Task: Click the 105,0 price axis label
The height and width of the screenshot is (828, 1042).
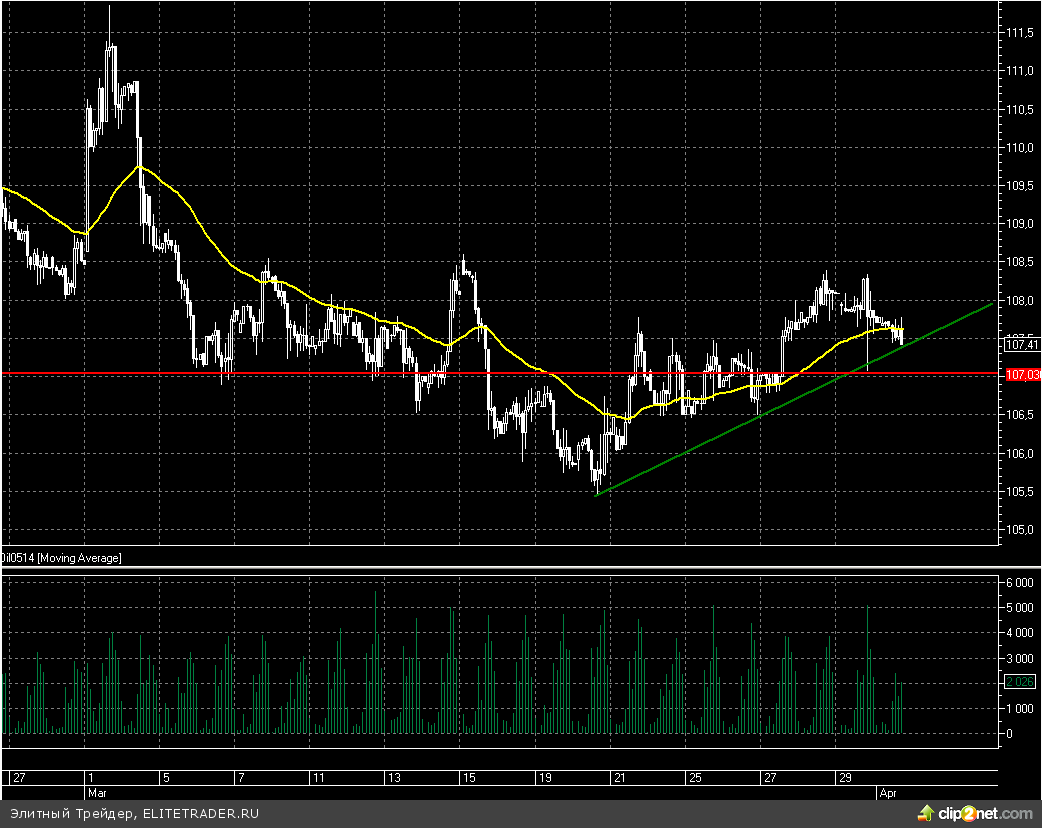Action: pyautogui.click(x=1020, y=530)
